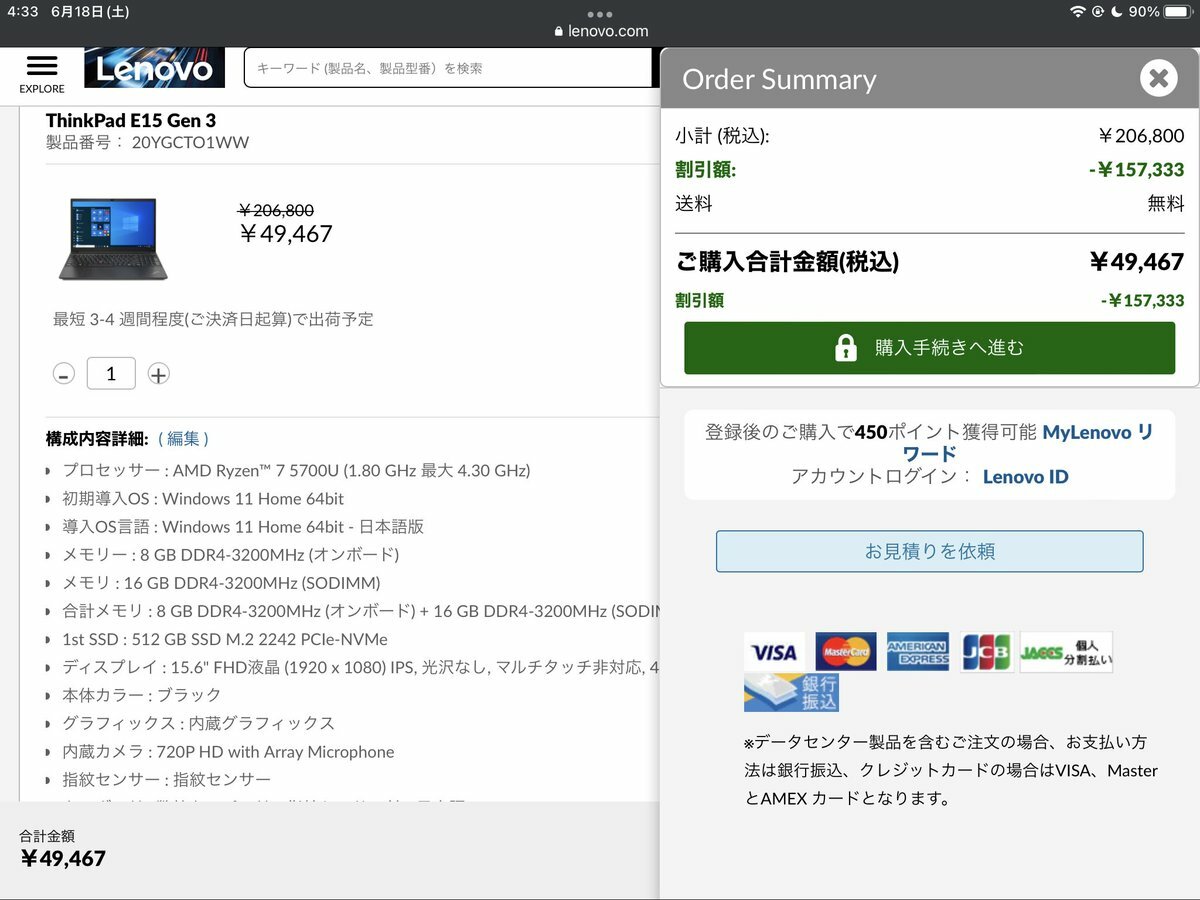The image size is (1200, 900).
Task: Click the lenovo.com address bar
Action: pos(600,31)
